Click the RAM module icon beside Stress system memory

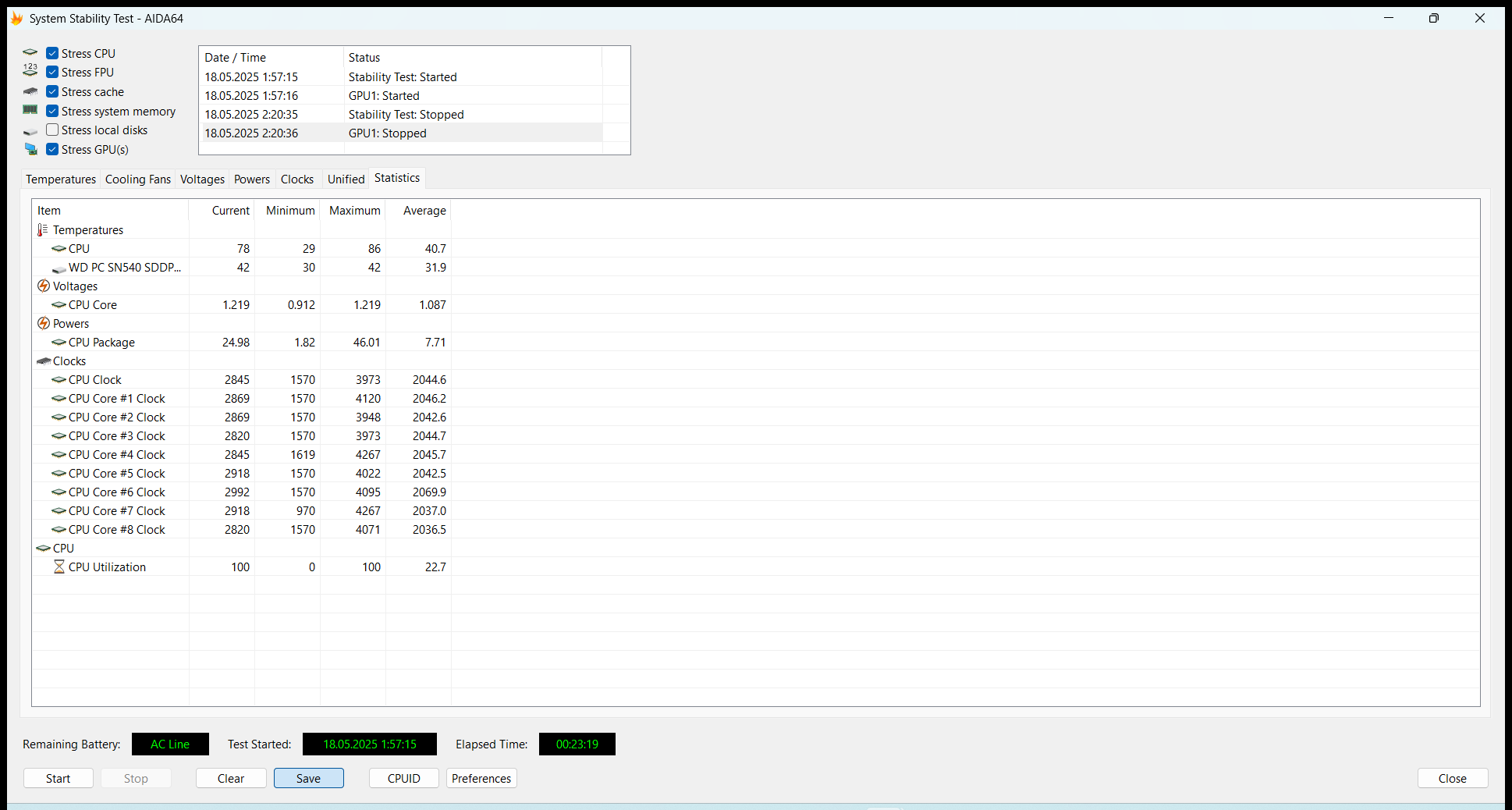tap(30, 111)
